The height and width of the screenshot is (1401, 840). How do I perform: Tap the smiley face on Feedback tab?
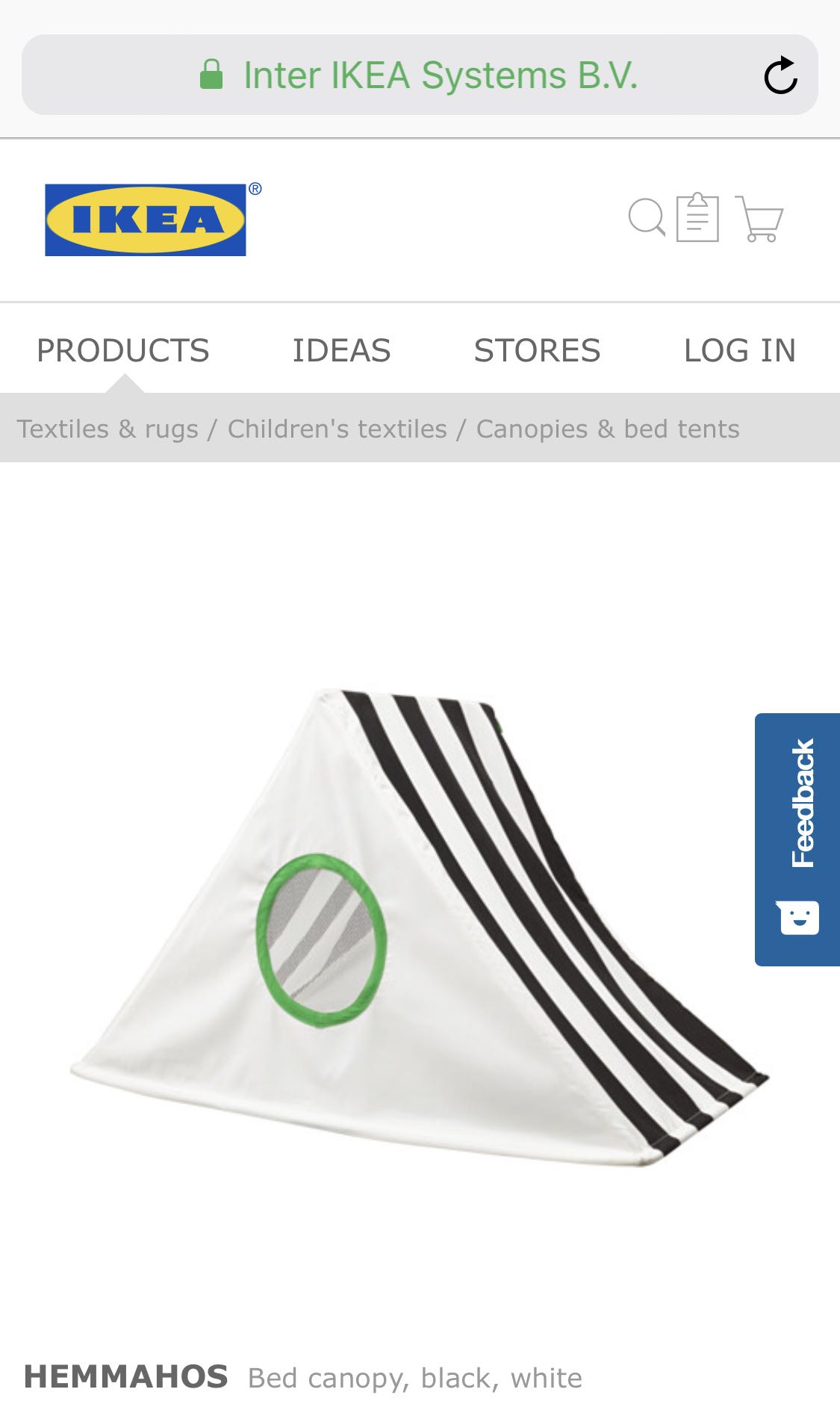(799, 917)
